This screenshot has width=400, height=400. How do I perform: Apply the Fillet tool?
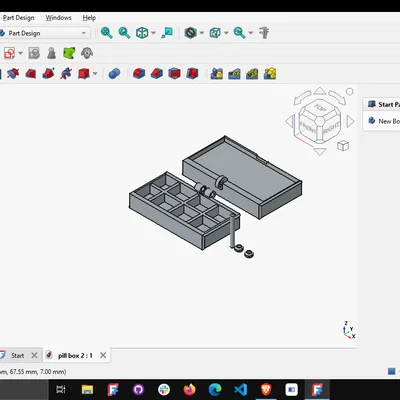(x=139, y=73)
